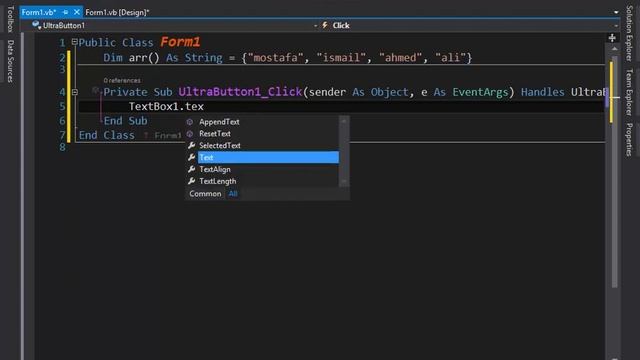Click the ResetText method icon
The image size is (640, 360).
click(190, 133)
